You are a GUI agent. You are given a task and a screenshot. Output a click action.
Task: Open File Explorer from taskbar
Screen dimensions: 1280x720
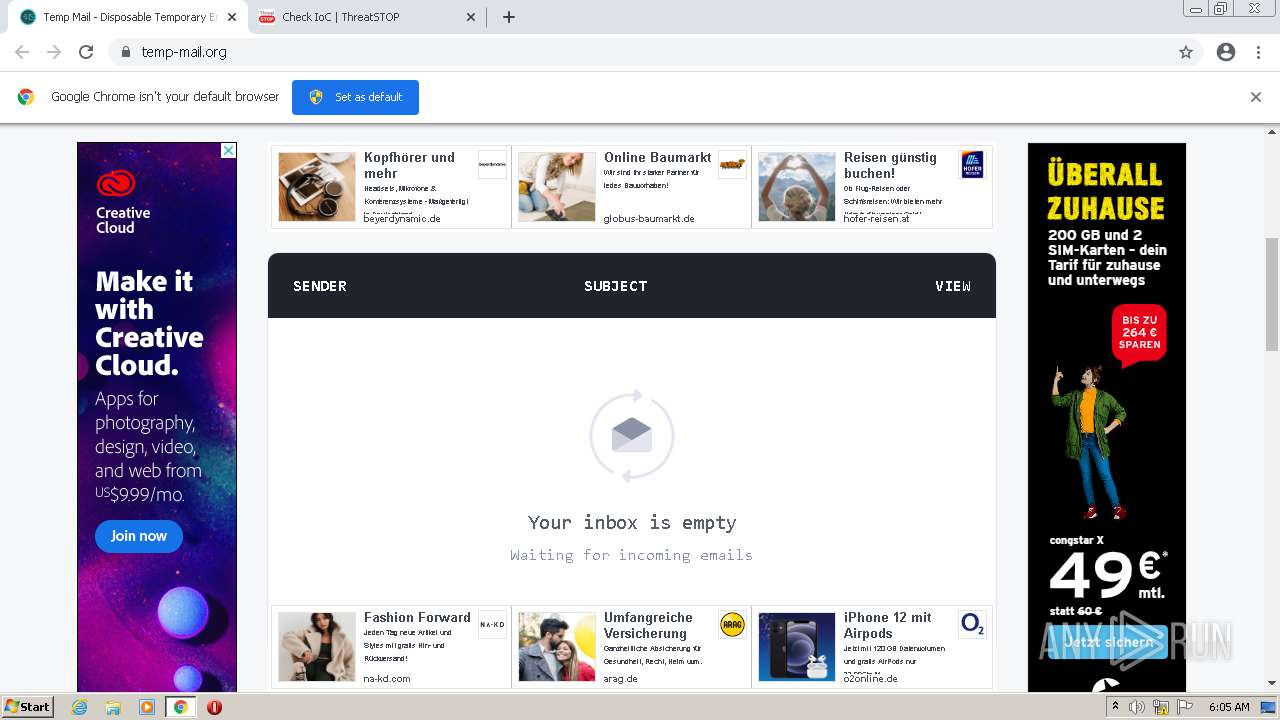coord(113,707)
